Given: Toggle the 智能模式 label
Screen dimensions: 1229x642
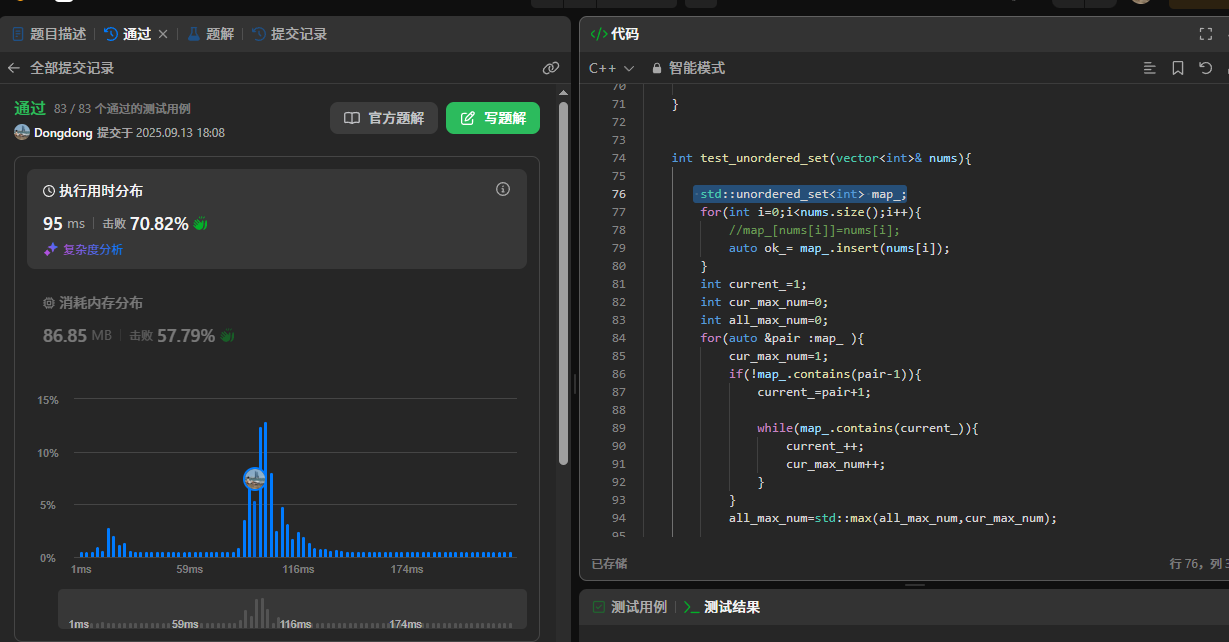Looking at the screenshot, I should click(x=697, y=68).
